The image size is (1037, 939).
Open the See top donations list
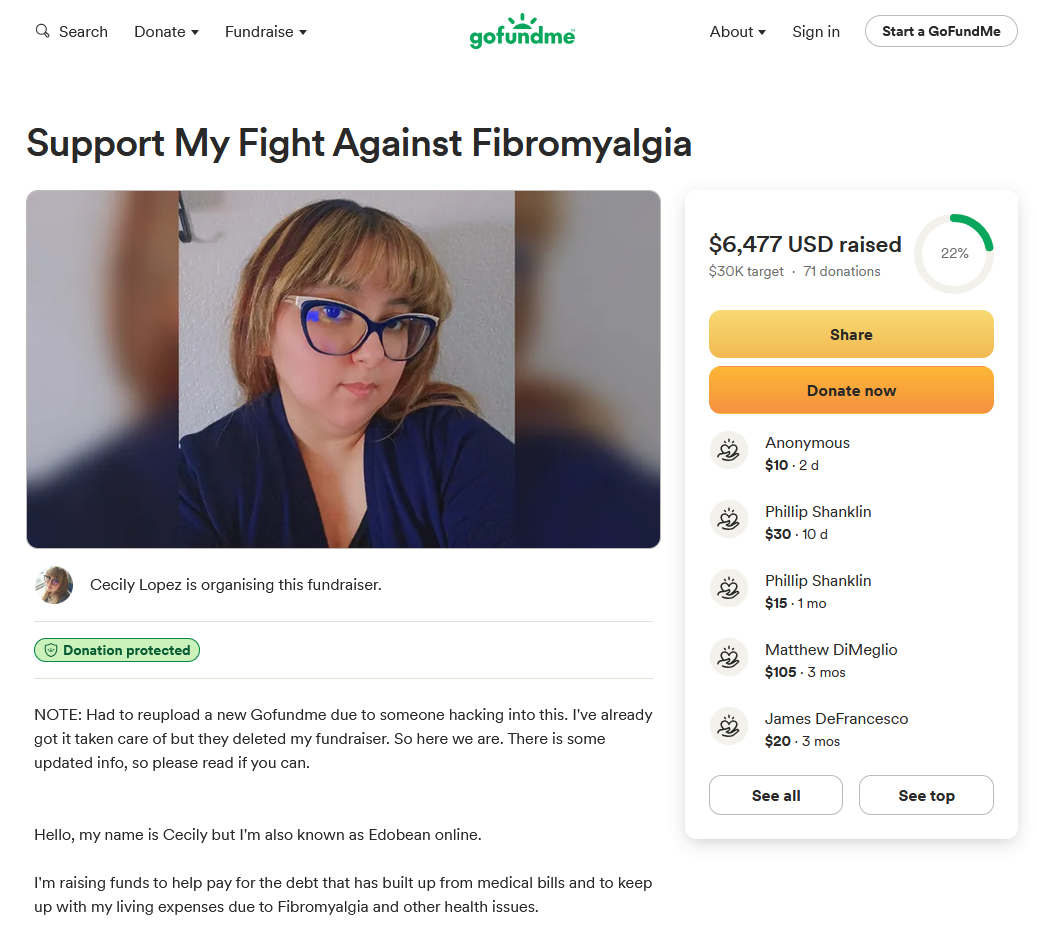click(926, 796)
